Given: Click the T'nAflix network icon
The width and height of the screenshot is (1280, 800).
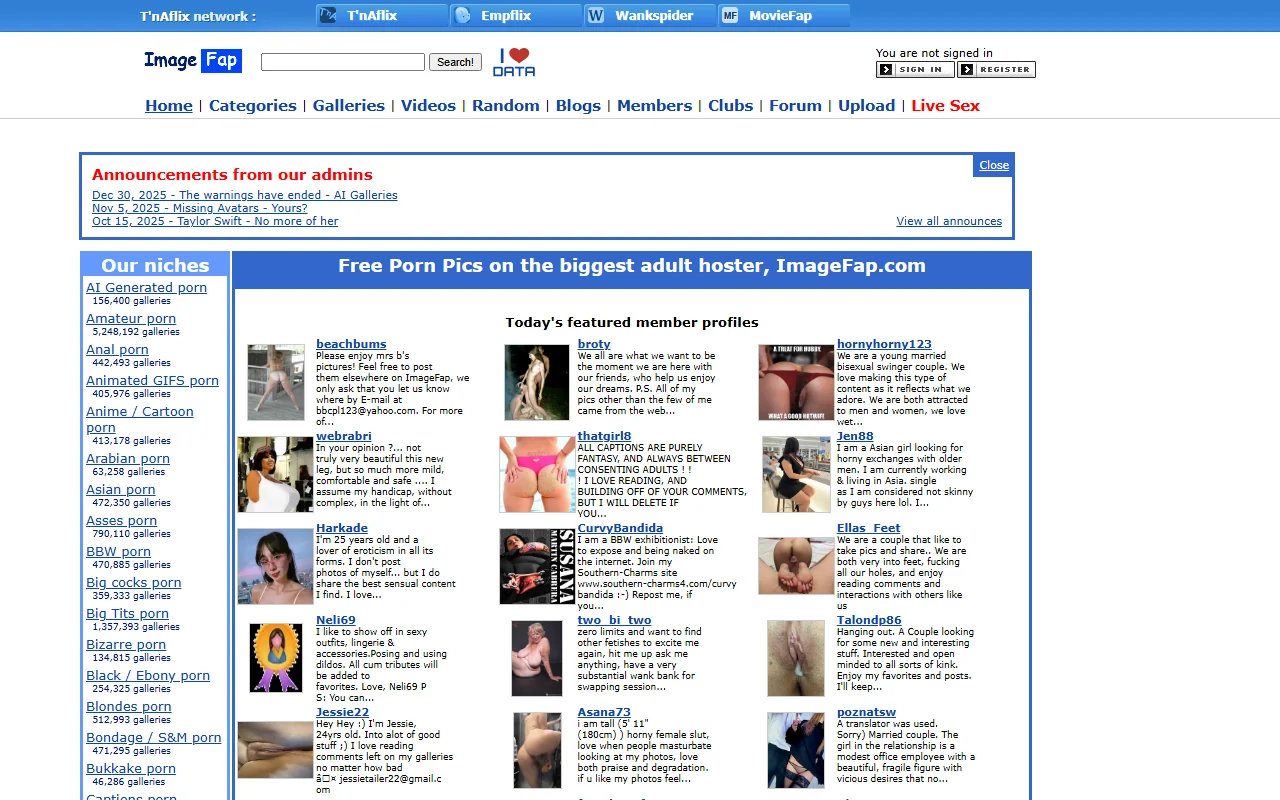Looking at the screenshot, I should 327,15.
